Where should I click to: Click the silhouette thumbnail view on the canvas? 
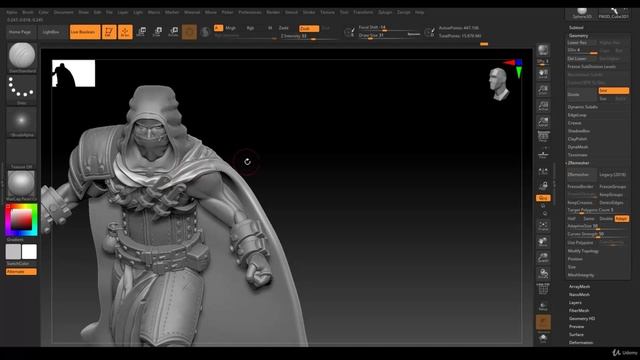coord(73,73)
